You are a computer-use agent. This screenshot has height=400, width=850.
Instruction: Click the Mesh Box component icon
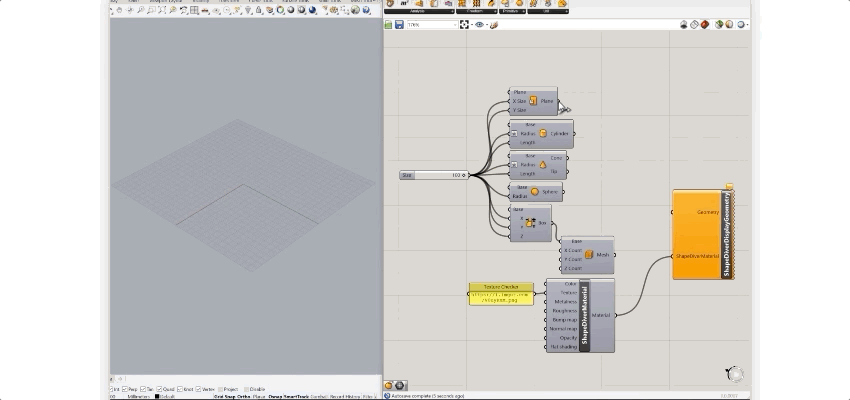(x=587, y=255)
